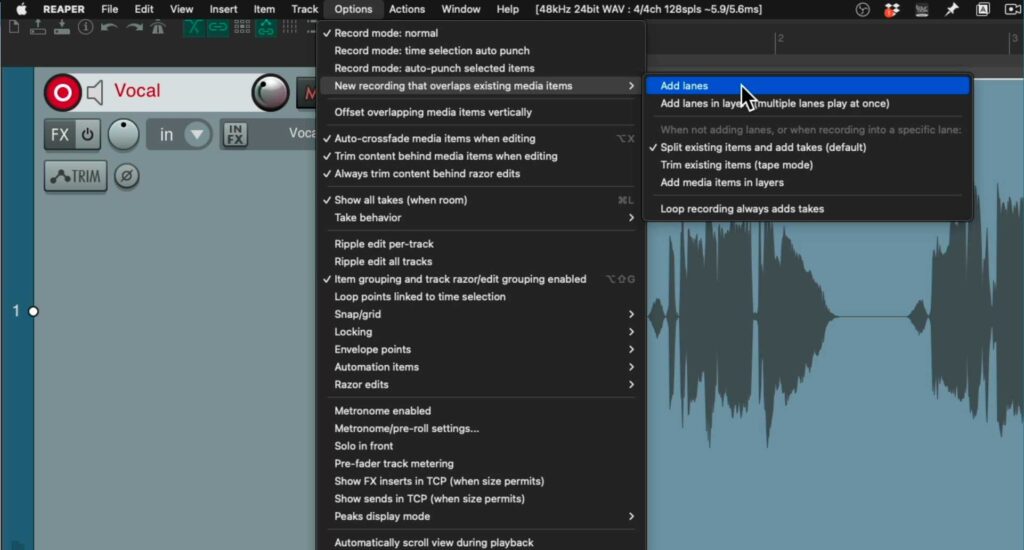Click the New project toolbar icon
1024x550 pixels.
pyautogui.click(x=14, y=27)
